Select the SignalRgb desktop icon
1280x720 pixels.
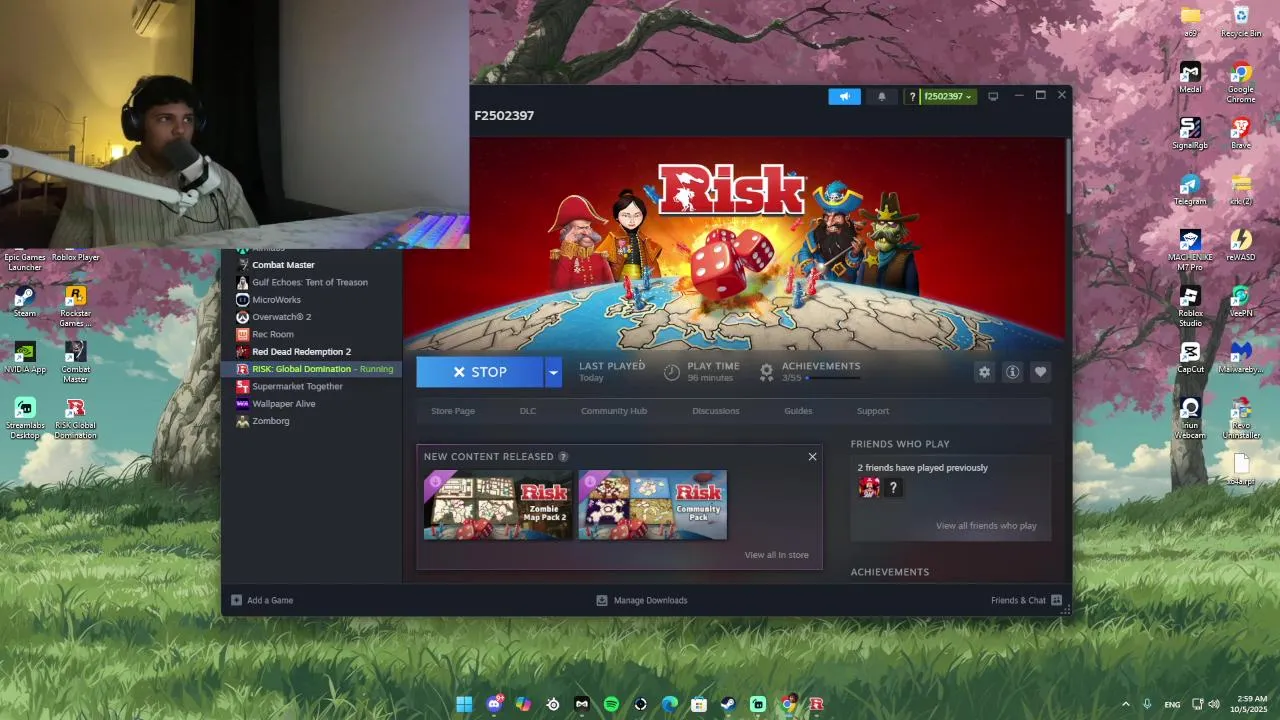coord(1190,134)
